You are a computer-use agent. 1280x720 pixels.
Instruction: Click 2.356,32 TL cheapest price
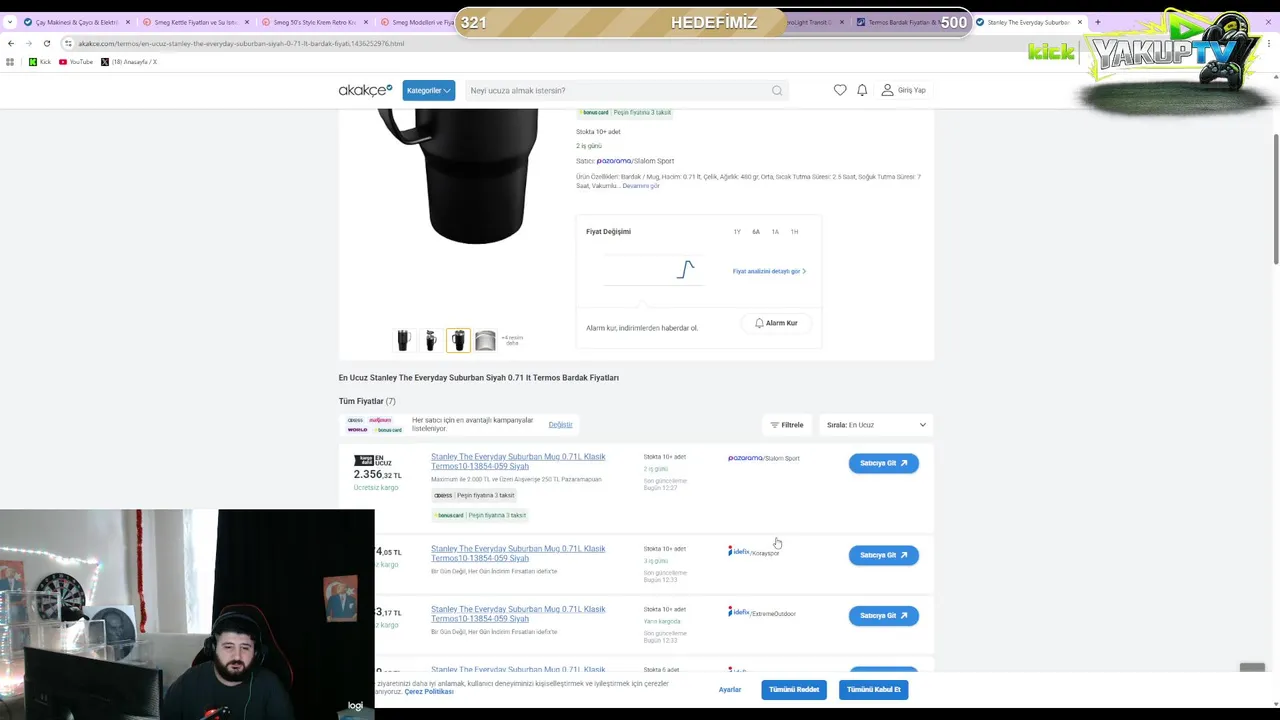click(377, 475)
